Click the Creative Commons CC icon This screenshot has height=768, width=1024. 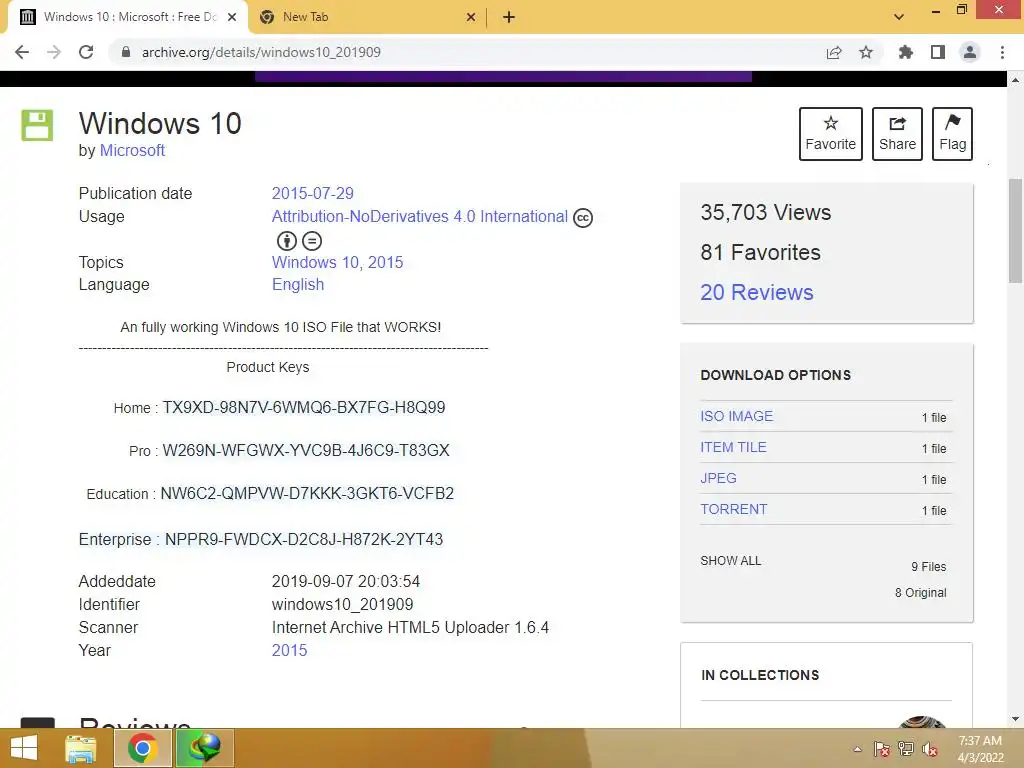(x=583, y=217)
